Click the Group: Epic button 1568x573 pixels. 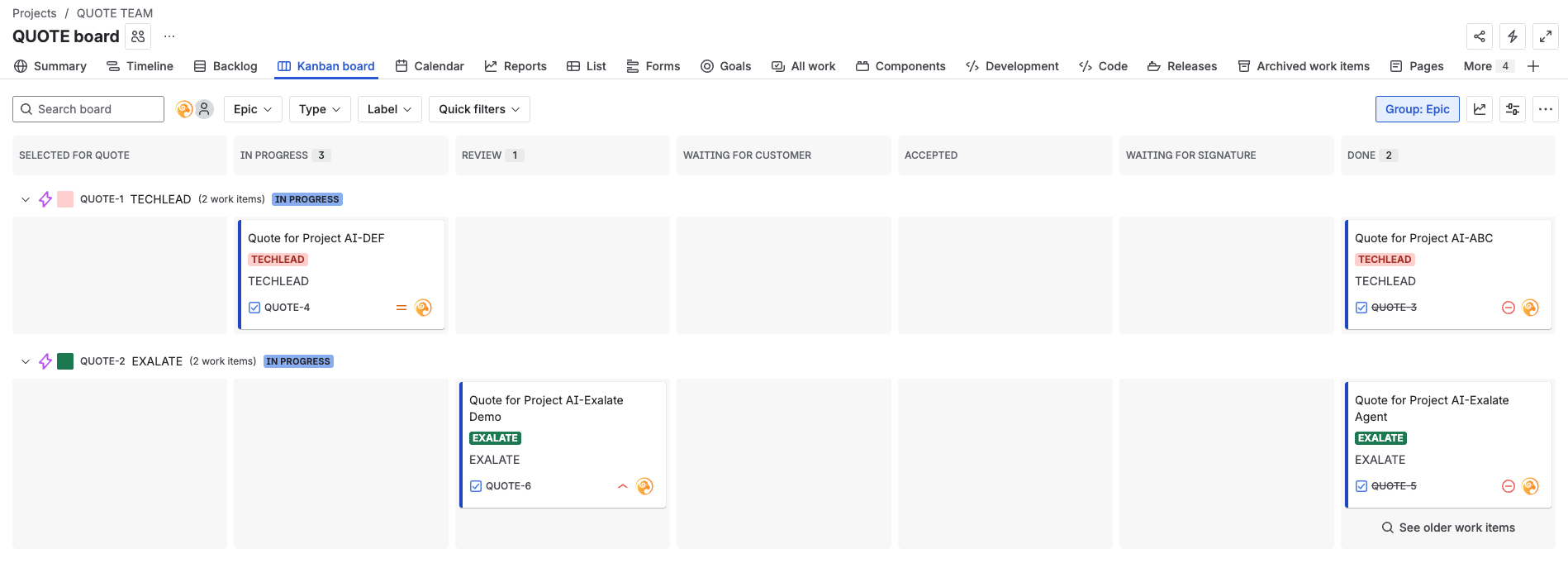point(1418,109)
